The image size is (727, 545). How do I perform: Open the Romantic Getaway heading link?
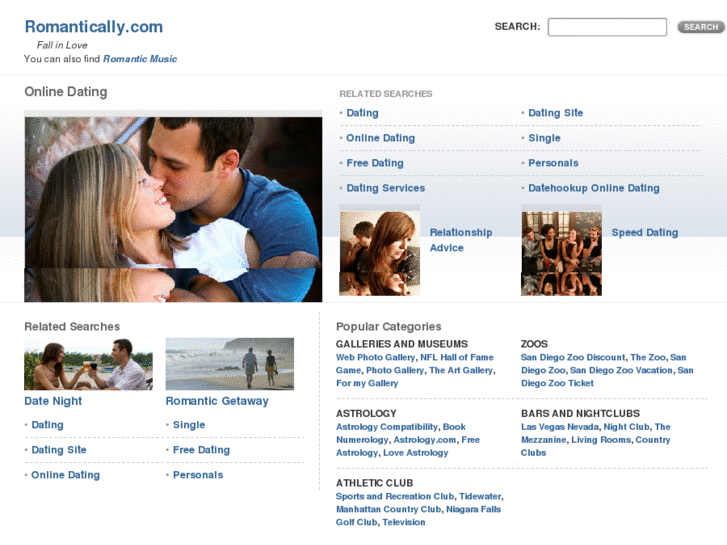[x=217, y=401]
